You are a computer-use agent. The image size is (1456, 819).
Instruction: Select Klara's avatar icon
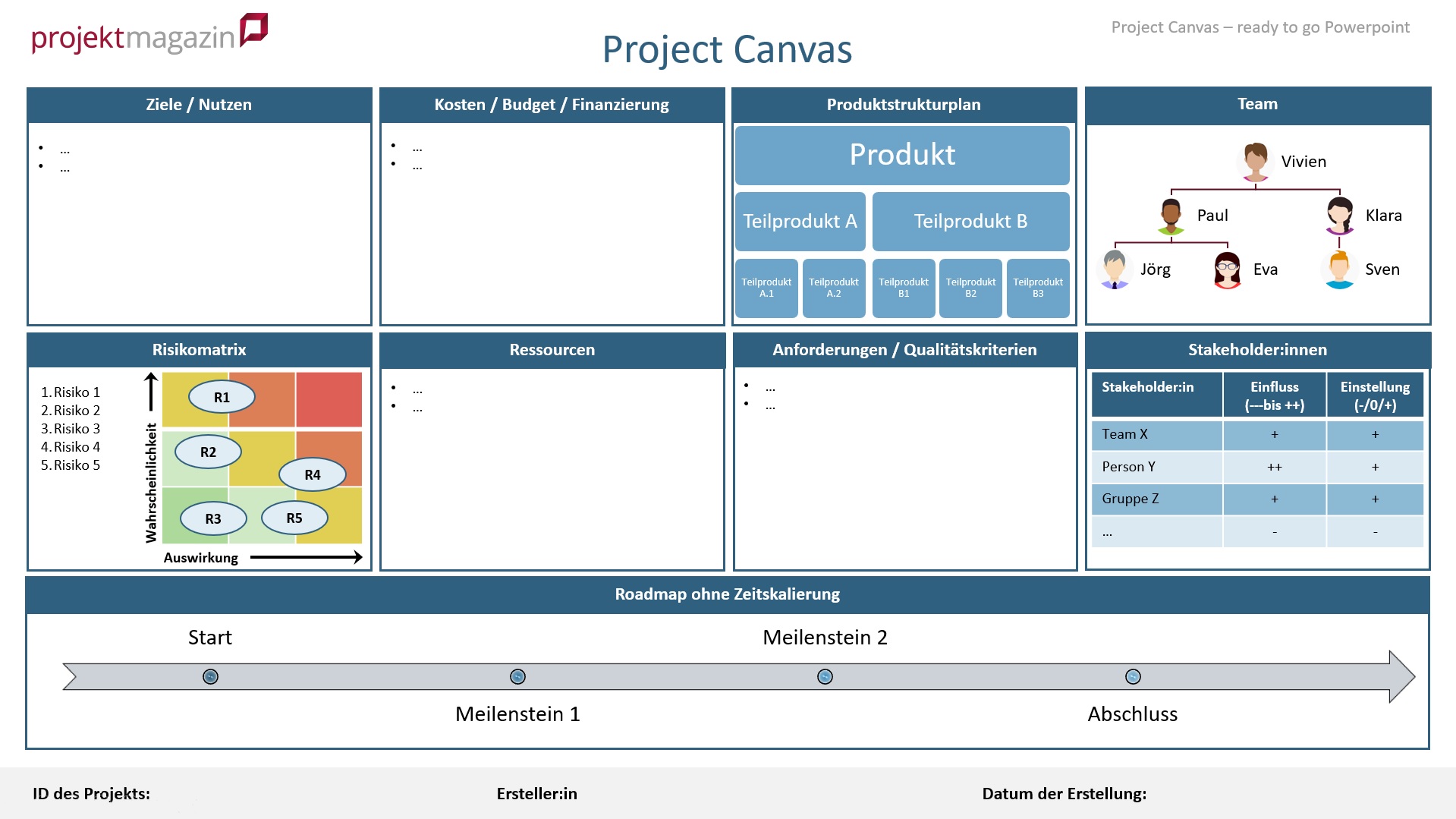click(x=1339, y=216)
